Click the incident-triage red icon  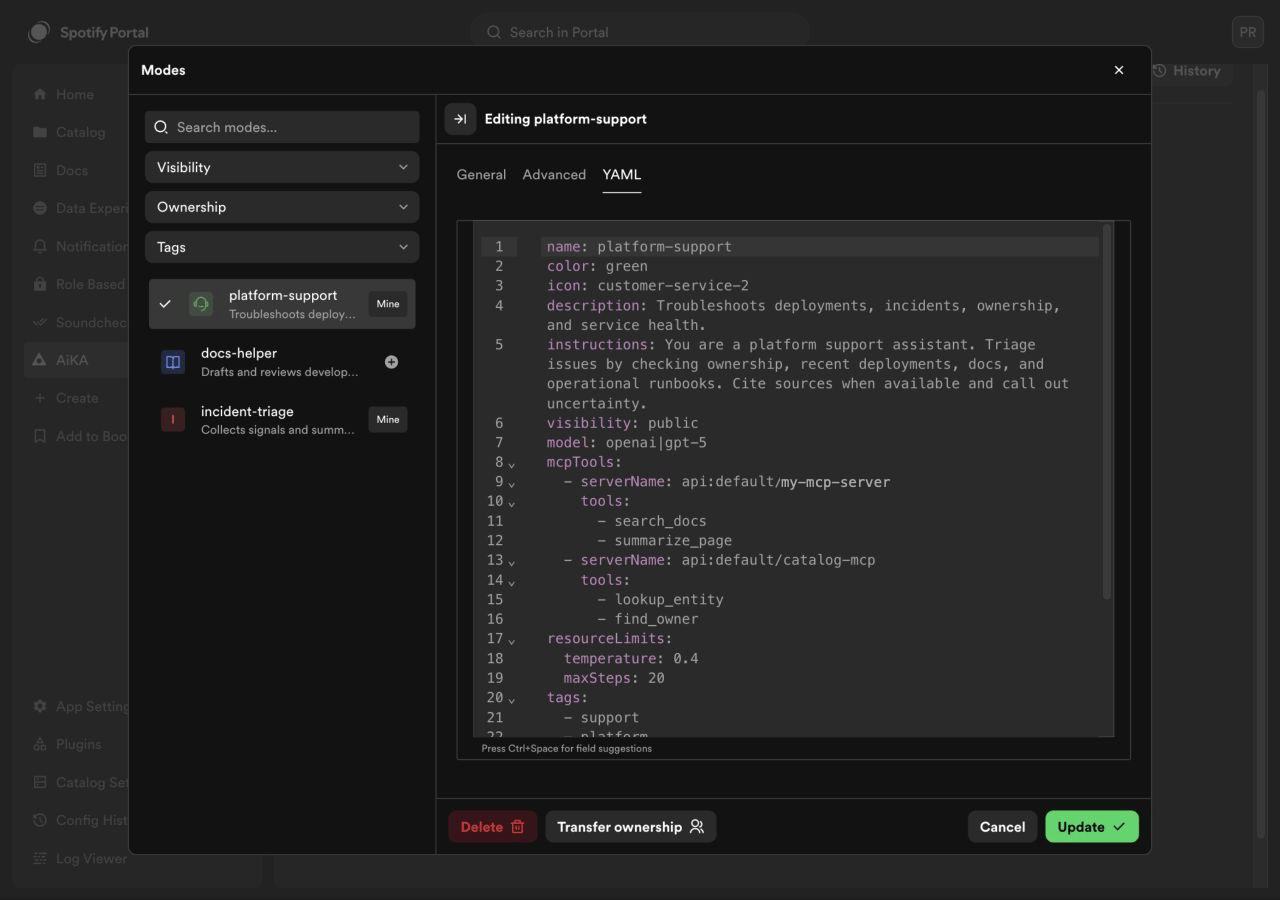[x=173, y=420]
